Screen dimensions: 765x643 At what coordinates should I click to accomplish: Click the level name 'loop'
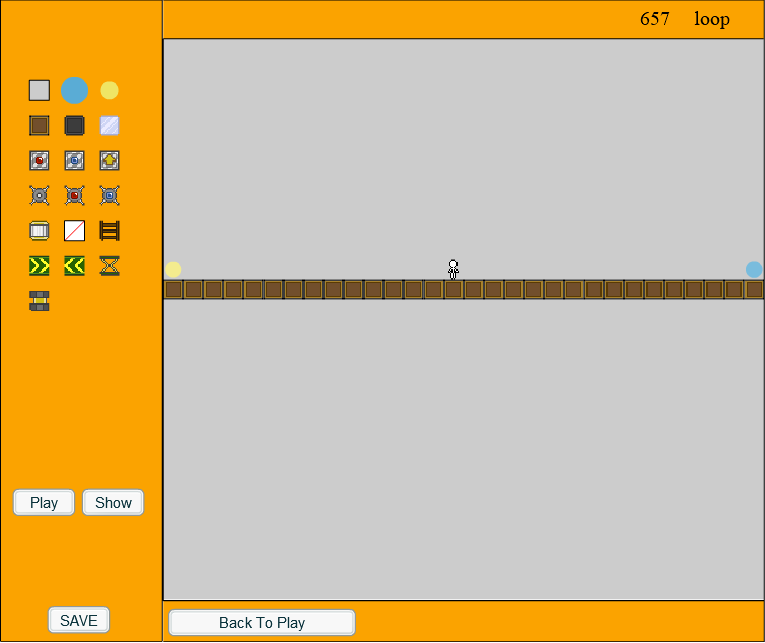click(x=712, y=20)
